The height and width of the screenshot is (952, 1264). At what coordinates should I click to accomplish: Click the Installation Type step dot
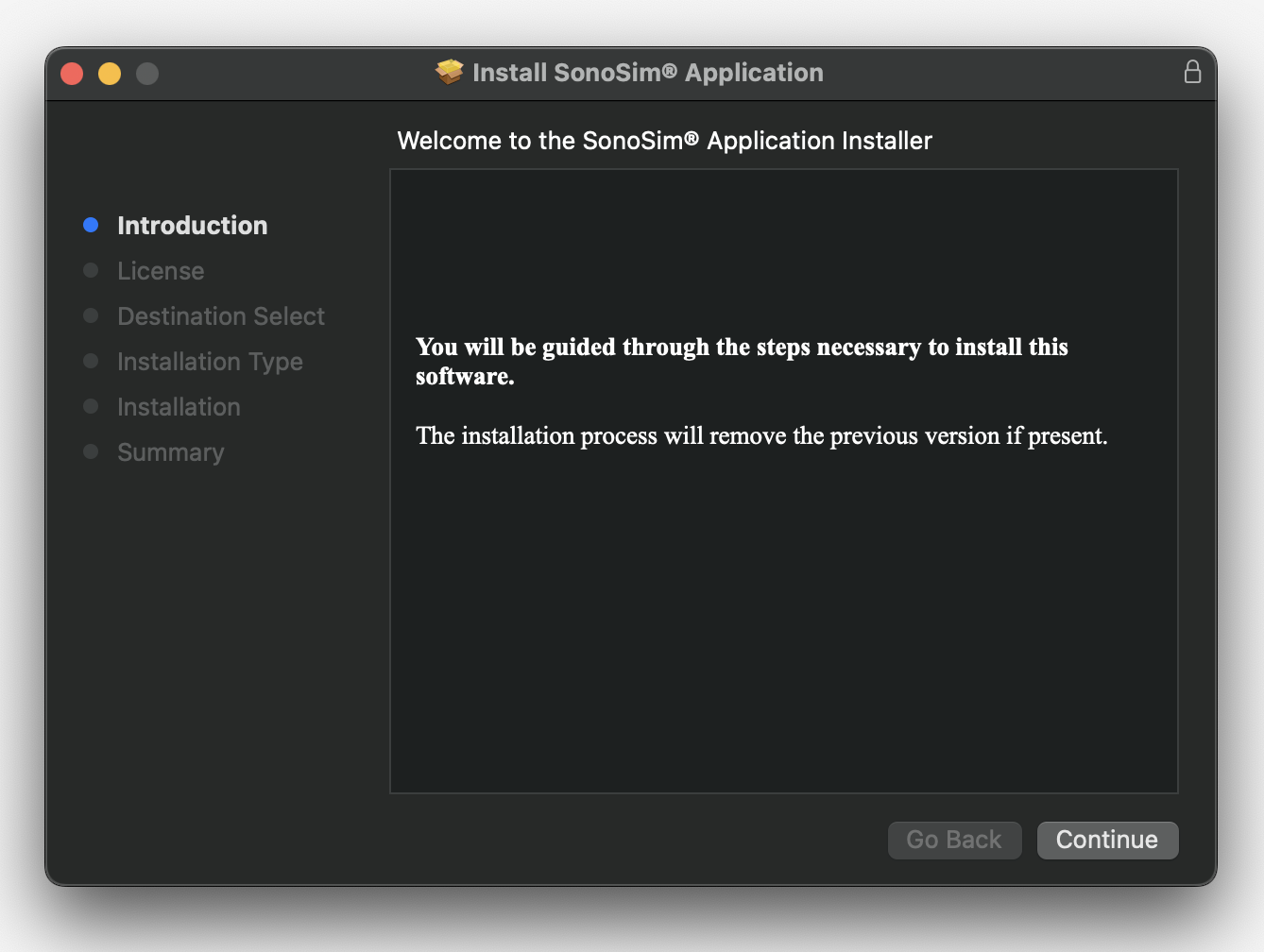(91, 361)
